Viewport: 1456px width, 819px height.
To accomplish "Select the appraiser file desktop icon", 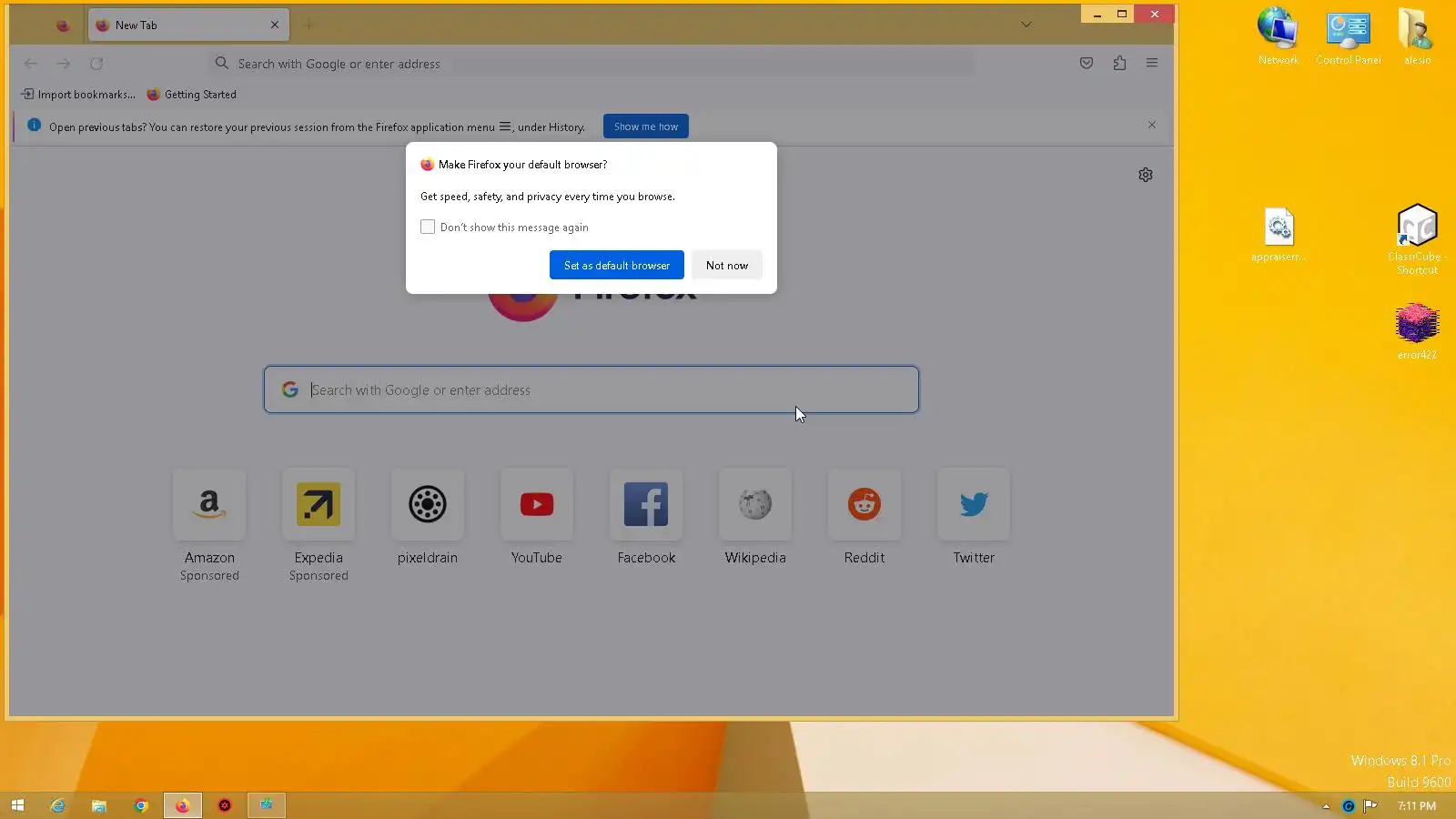I will click(x=1279, y=235).
